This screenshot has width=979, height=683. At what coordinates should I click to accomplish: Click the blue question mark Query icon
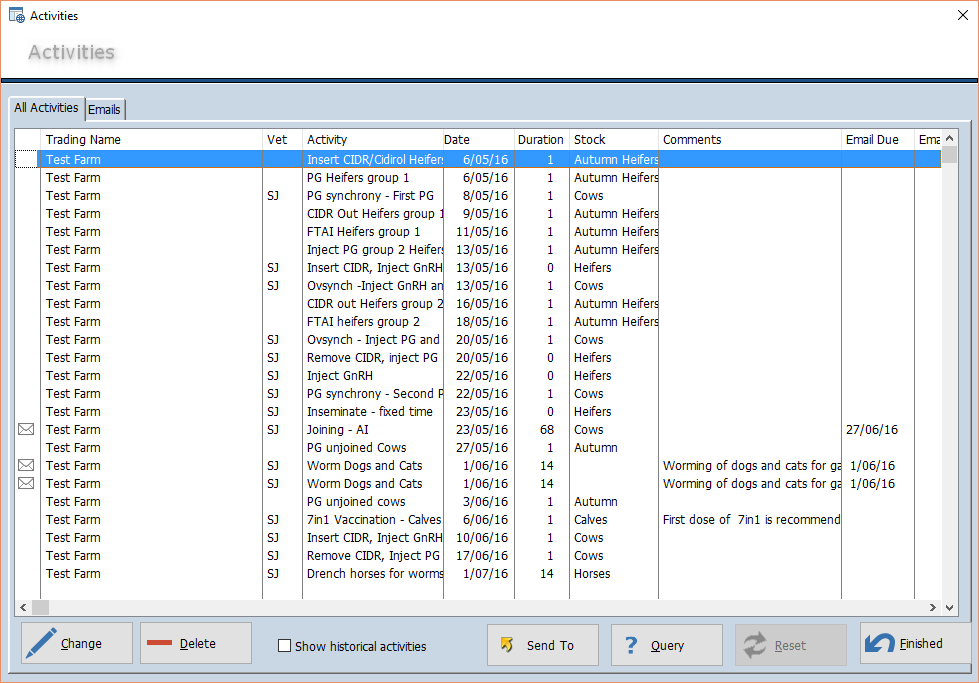click(631, 645)
